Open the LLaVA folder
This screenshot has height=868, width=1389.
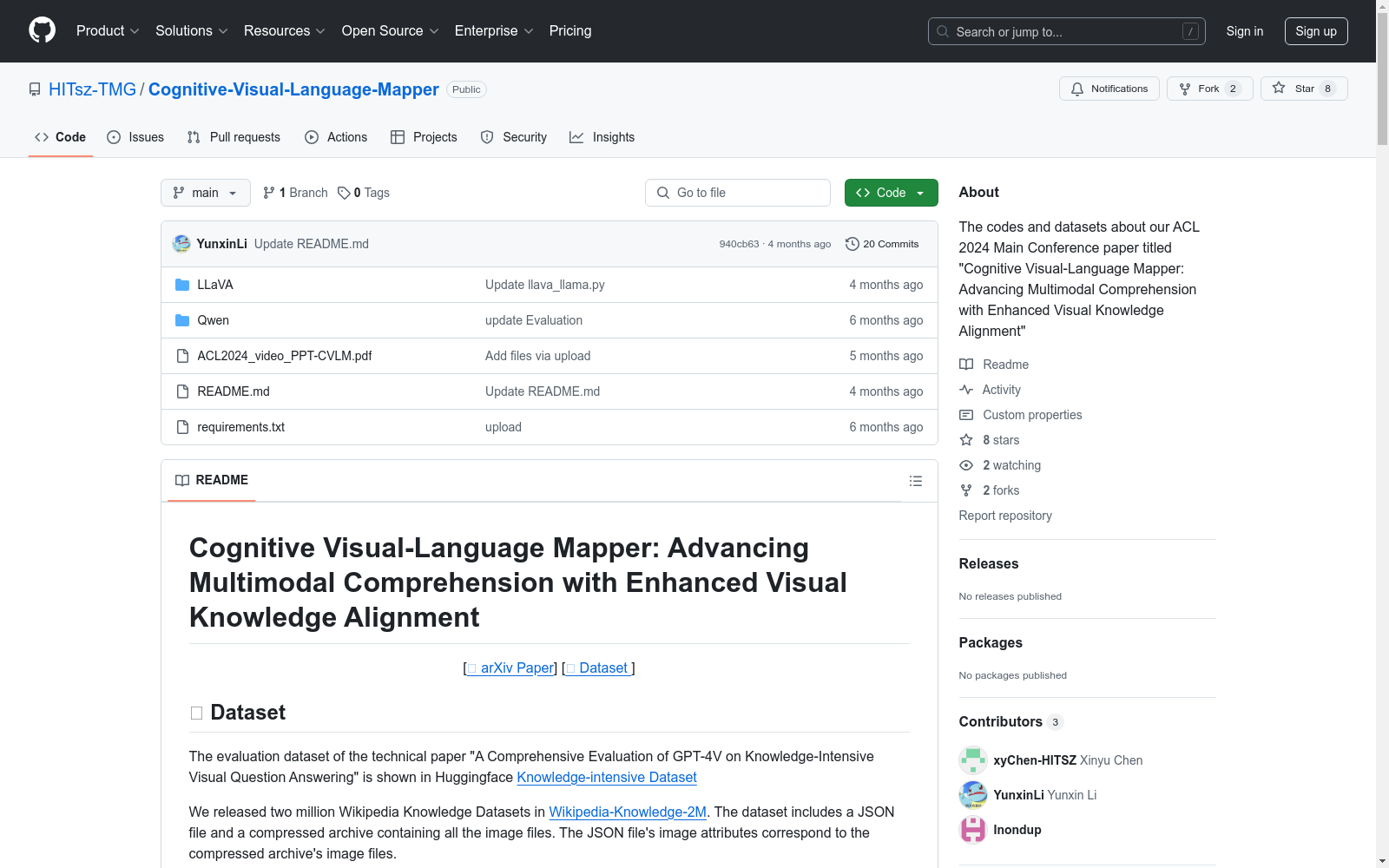tap(215, 285)
